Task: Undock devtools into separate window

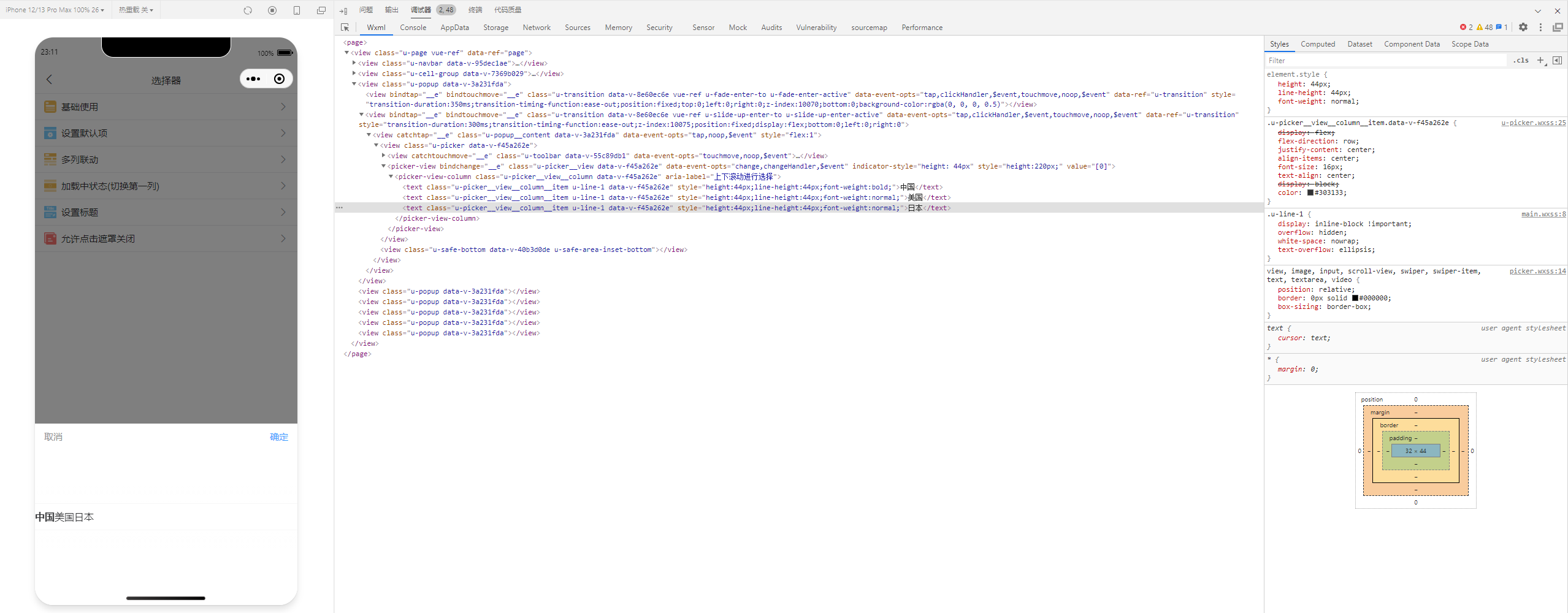Action: click(x=1558, y=28)
